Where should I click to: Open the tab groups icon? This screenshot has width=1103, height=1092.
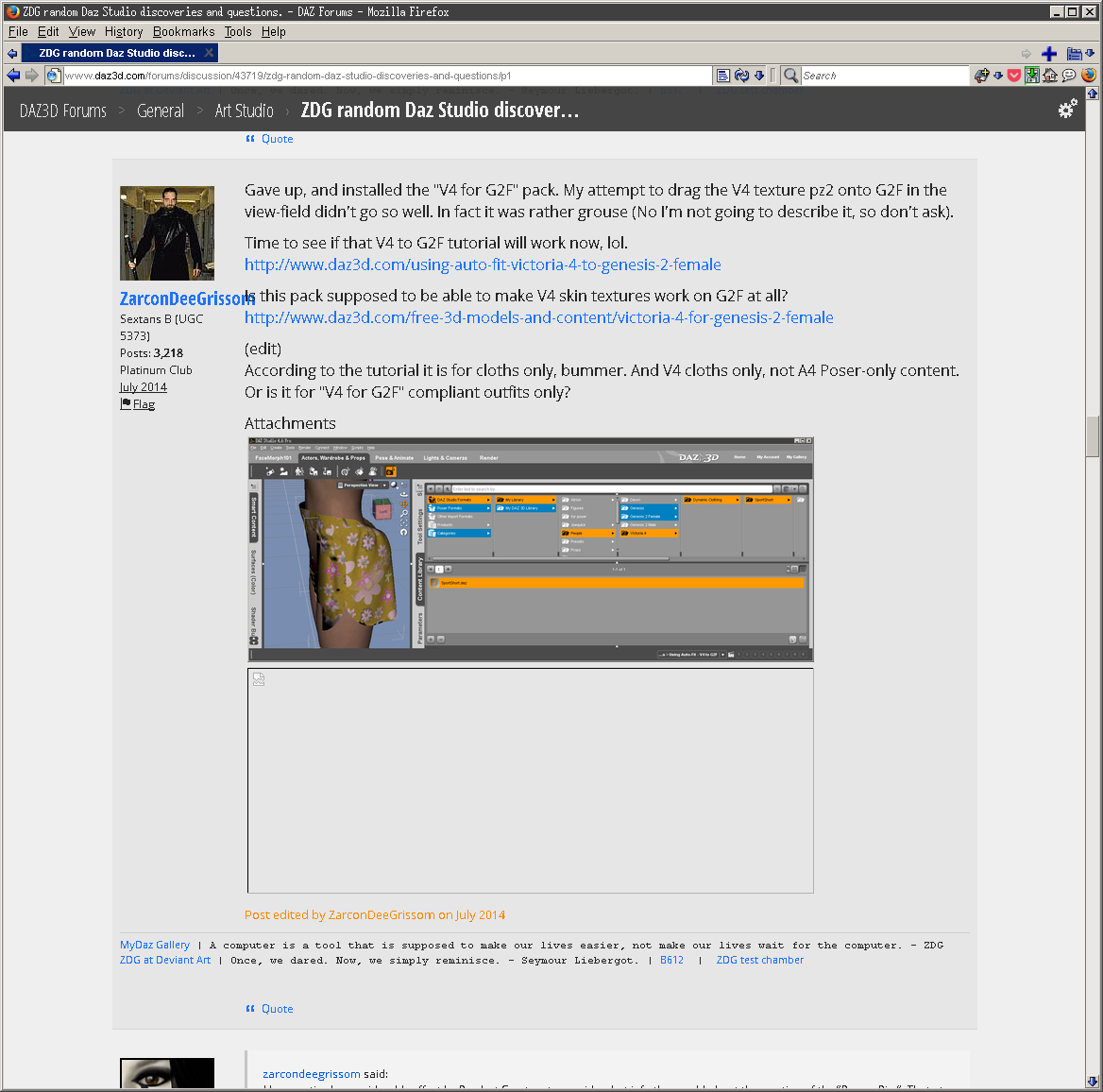pyautogui.click(x=1074, y=54)
